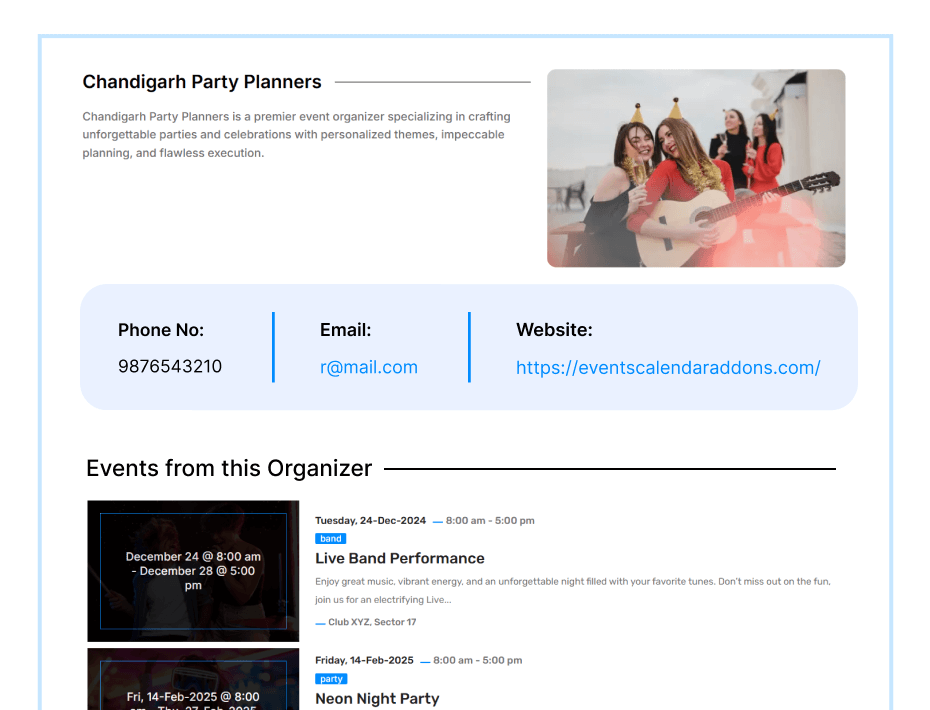Select the Club XYZ, Sector 17 venue
Image resolution: width=930 pixels, height=710 pixels.
coord(371,622)
